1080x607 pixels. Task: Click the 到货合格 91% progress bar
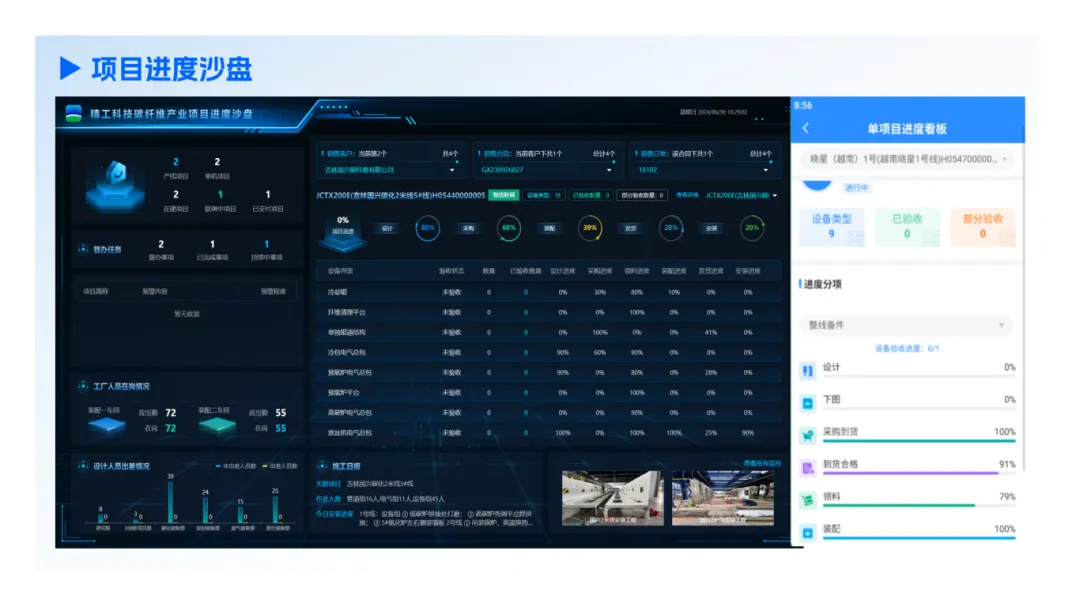coord(919,473)
